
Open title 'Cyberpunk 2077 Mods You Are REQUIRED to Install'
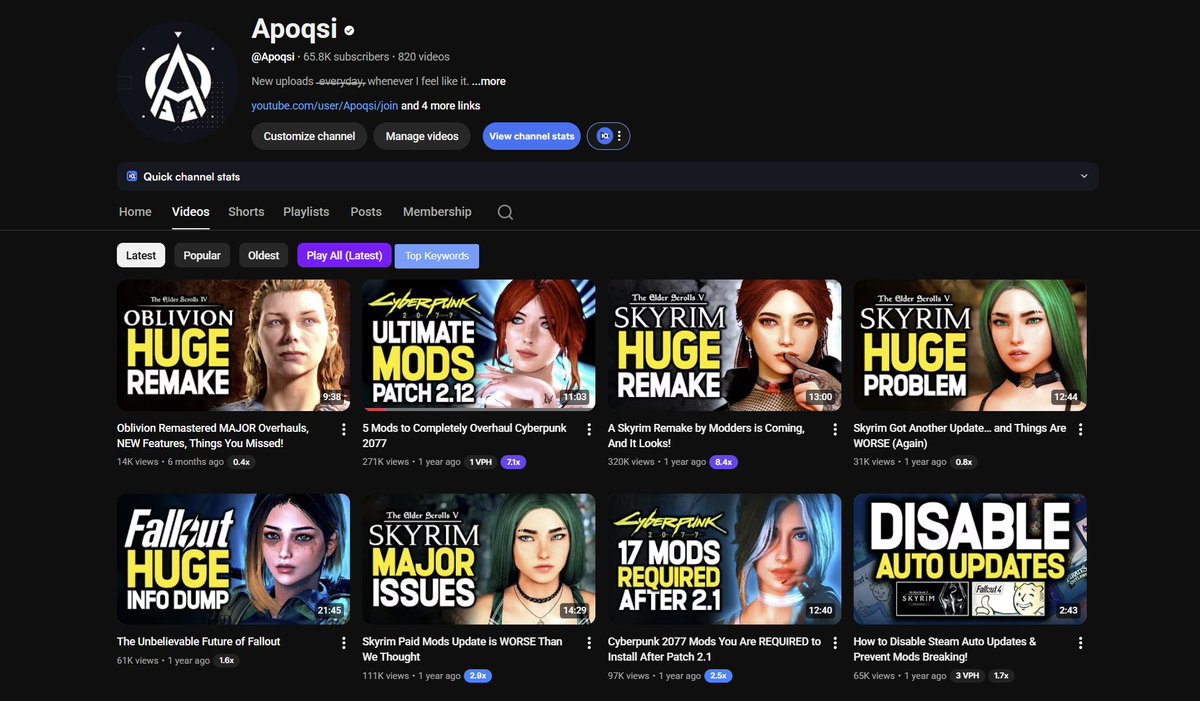click(x=715, y=650)
